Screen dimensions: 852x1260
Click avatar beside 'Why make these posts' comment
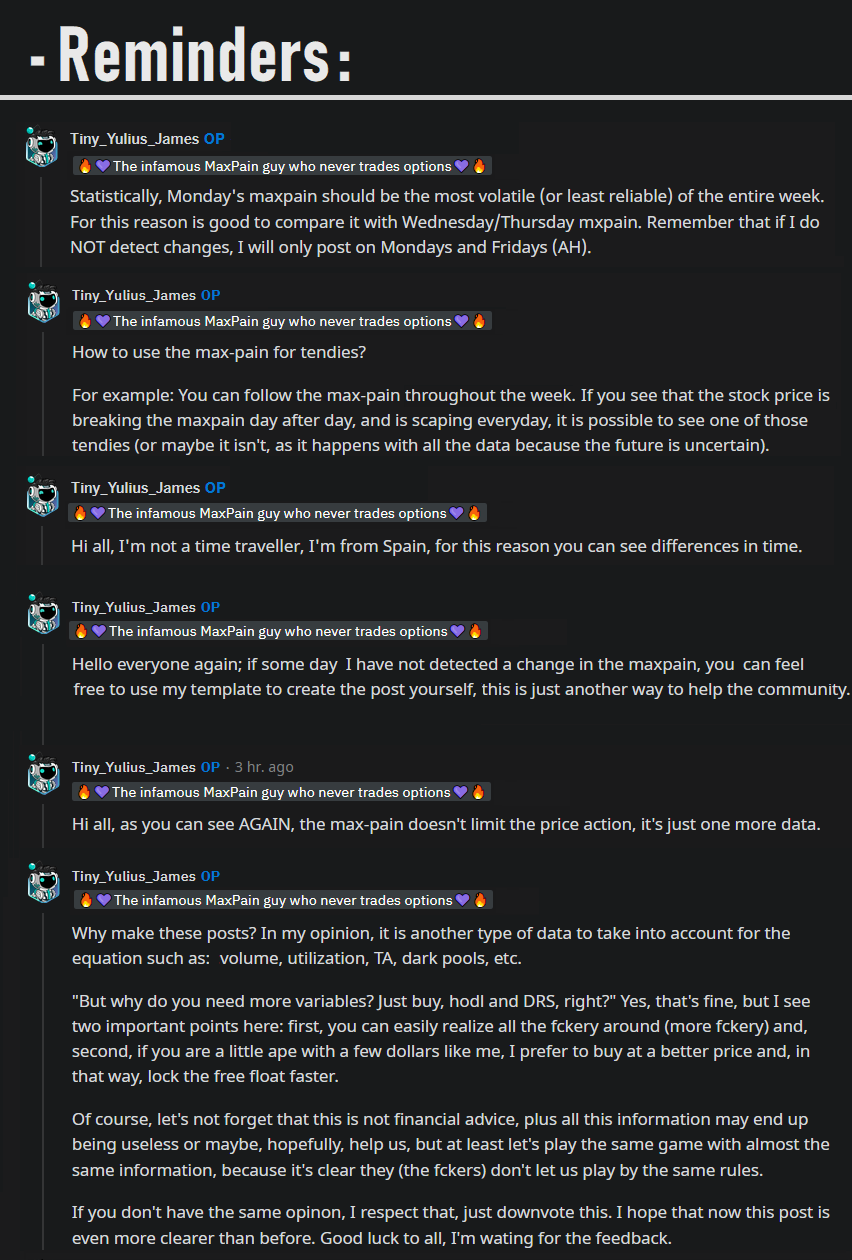coord(42,884)
